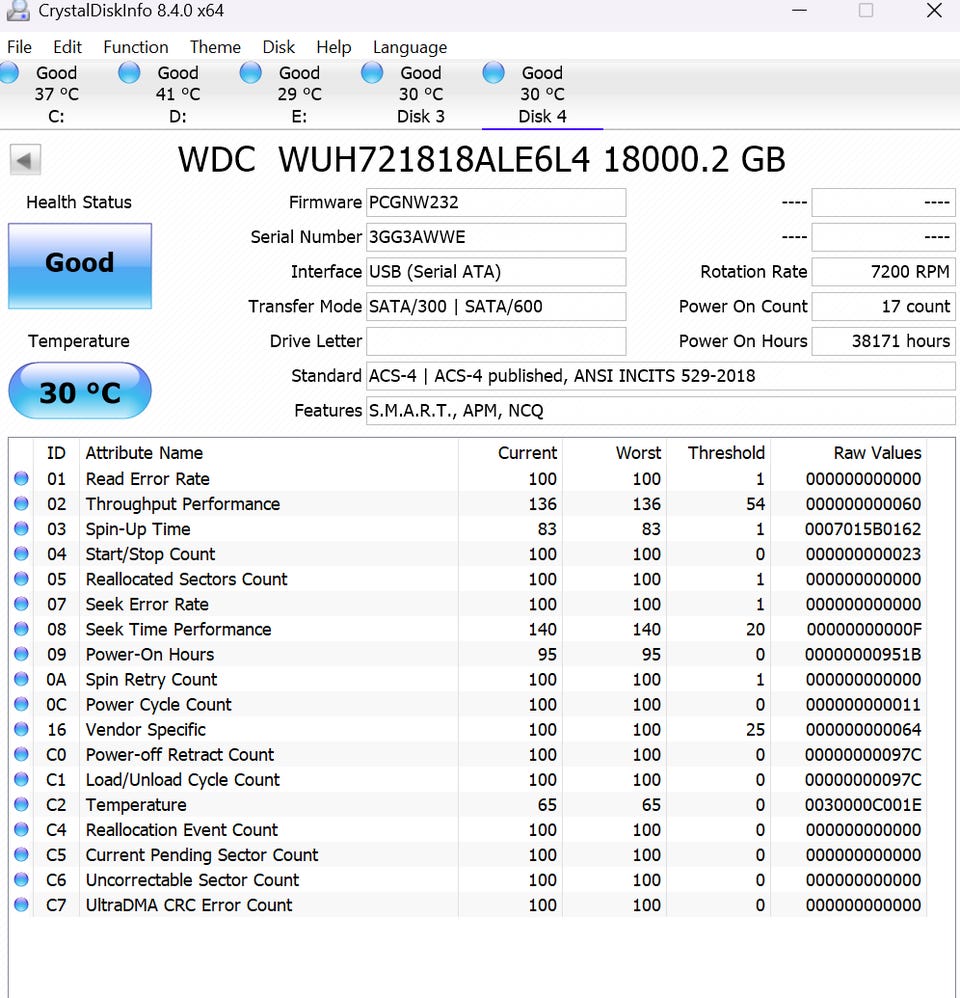Click status orb for Seek Time Performance

point(22,629)
